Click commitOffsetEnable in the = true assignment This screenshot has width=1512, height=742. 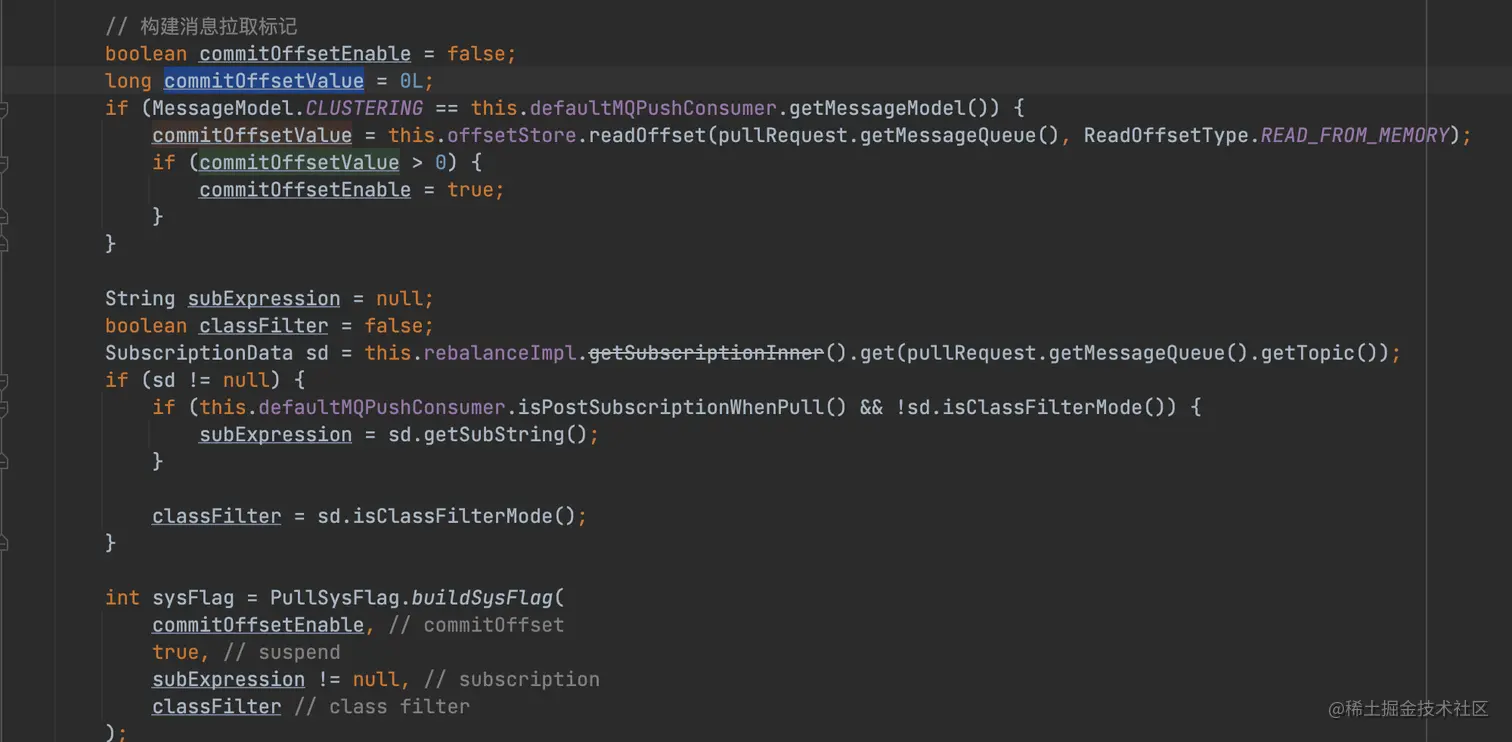coord(305,190)
